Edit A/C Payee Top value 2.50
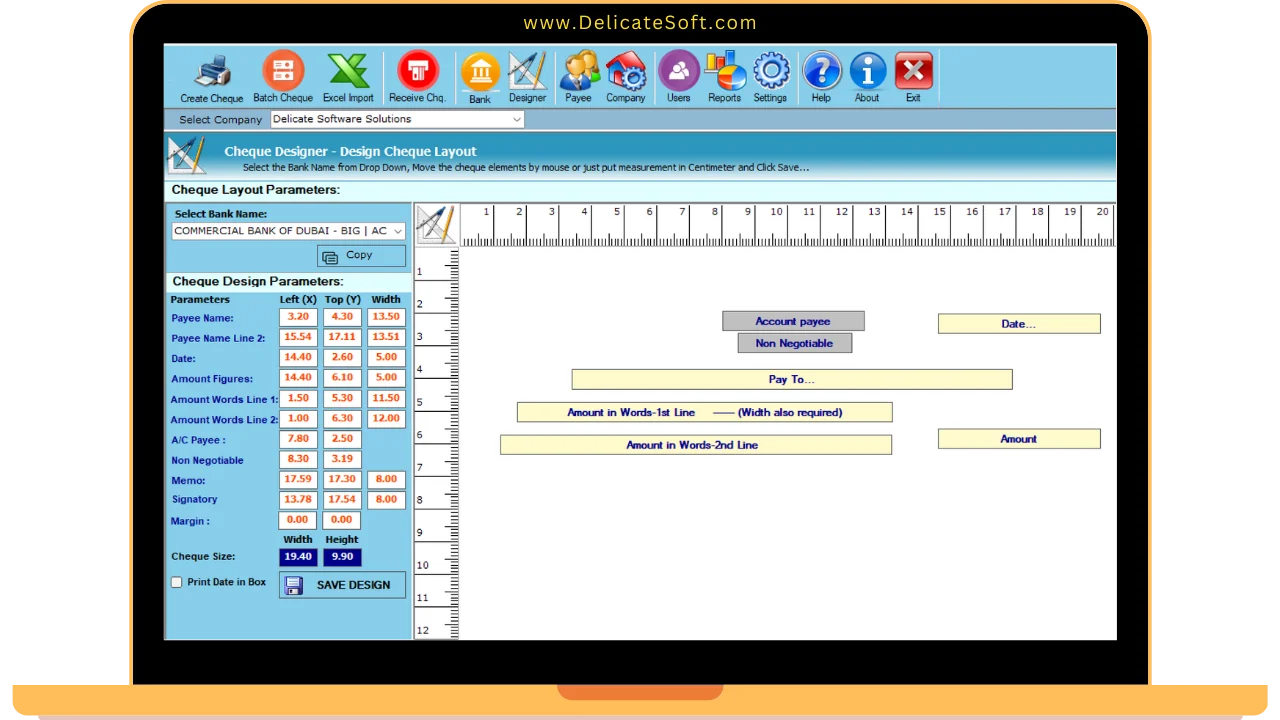1280x720 pixels. (342, 439)
